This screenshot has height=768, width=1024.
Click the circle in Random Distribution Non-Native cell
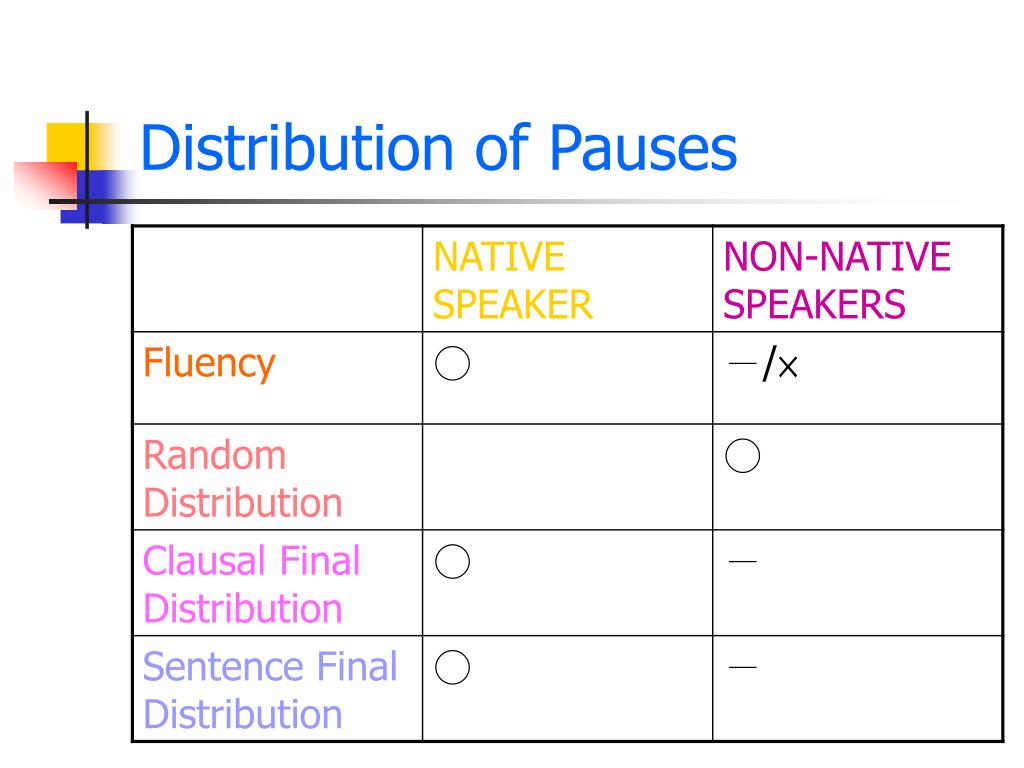click(x=743, y=455)
